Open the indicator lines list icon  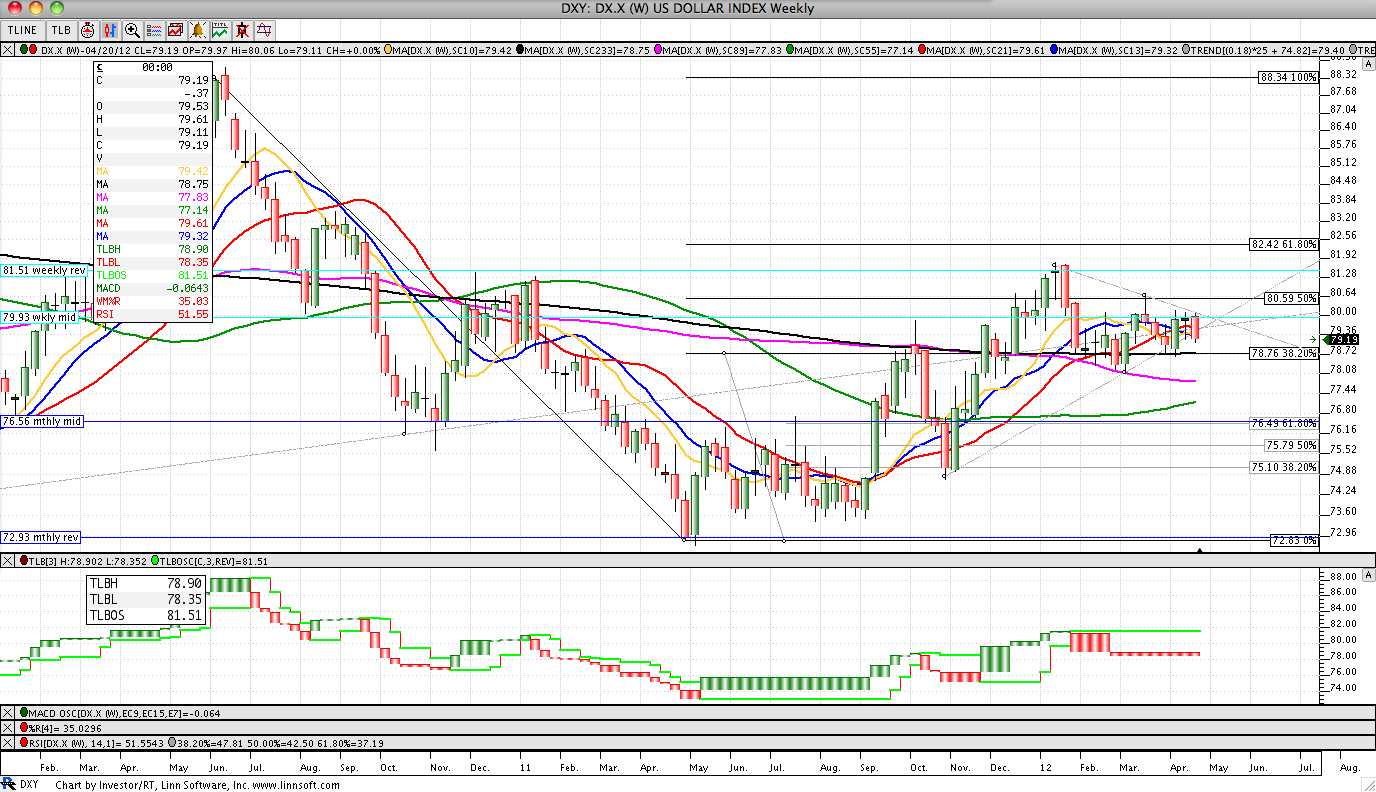(154, 31)
